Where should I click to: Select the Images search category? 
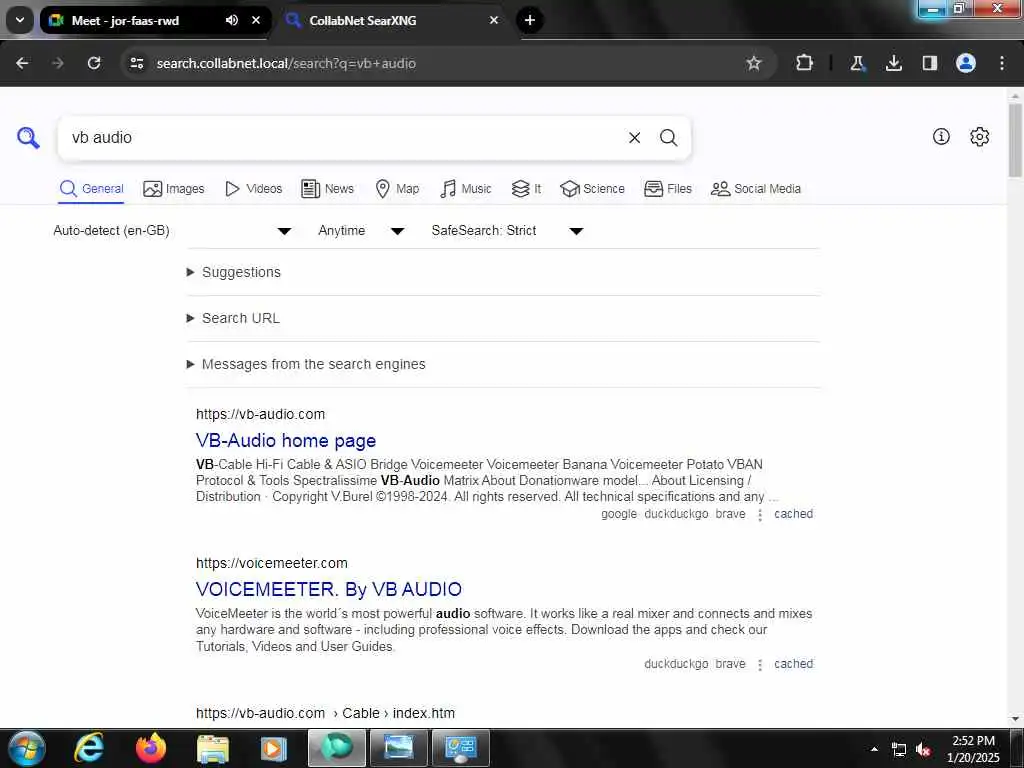point(174,189)
